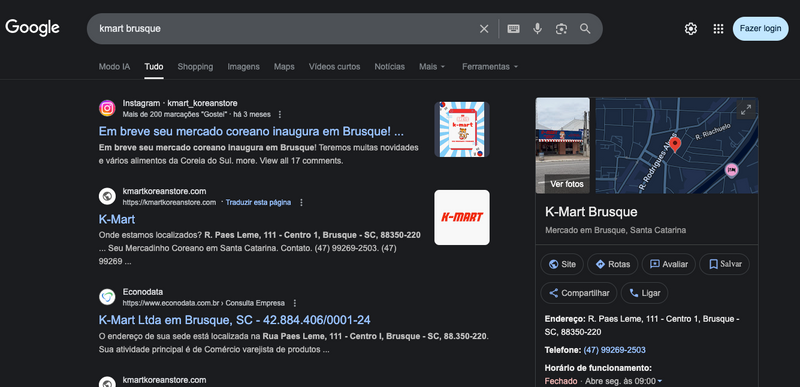
Task: Switch to Modo IA tab
Action: click(x=114, y=67)
